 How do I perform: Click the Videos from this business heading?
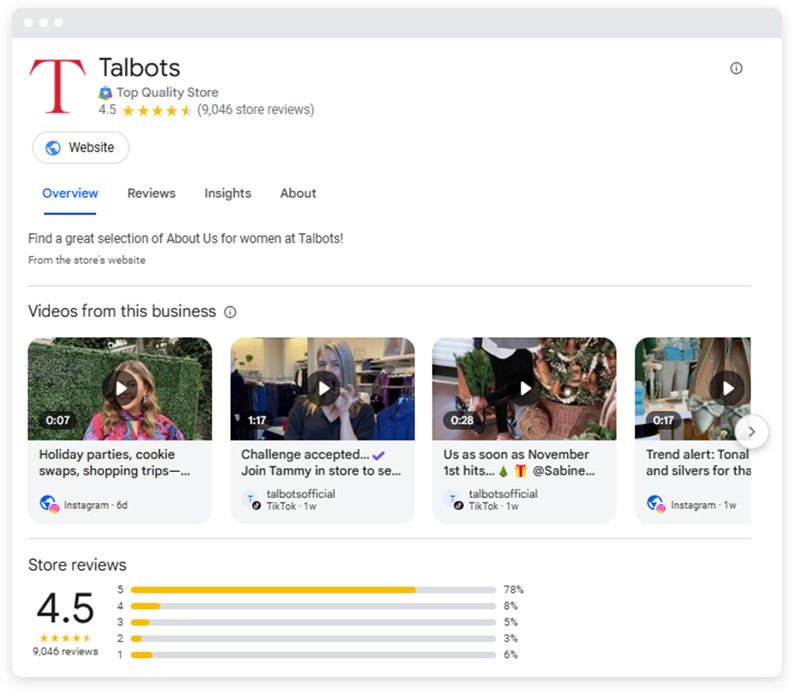pos(122,311)
